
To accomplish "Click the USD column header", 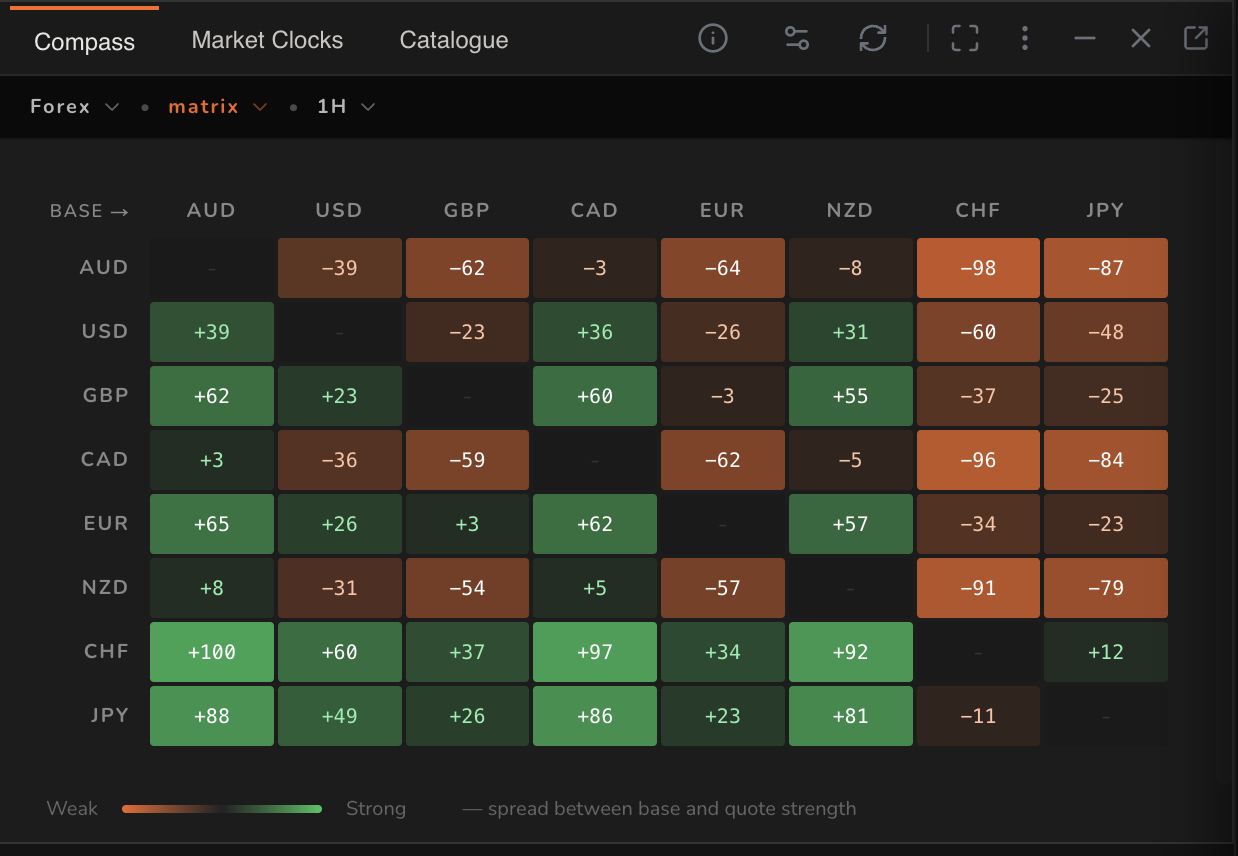I will (339, 211).
